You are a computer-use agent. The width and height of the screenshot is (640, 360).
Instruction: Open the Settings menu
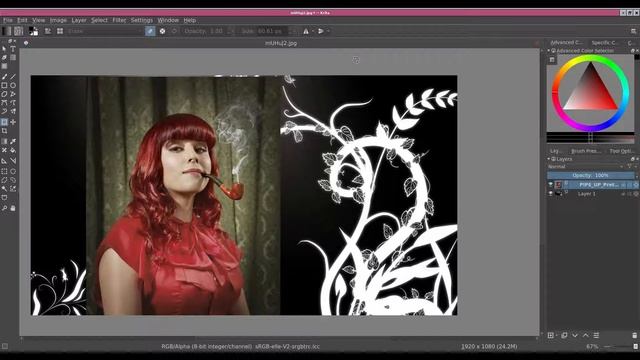click(142, 20)
